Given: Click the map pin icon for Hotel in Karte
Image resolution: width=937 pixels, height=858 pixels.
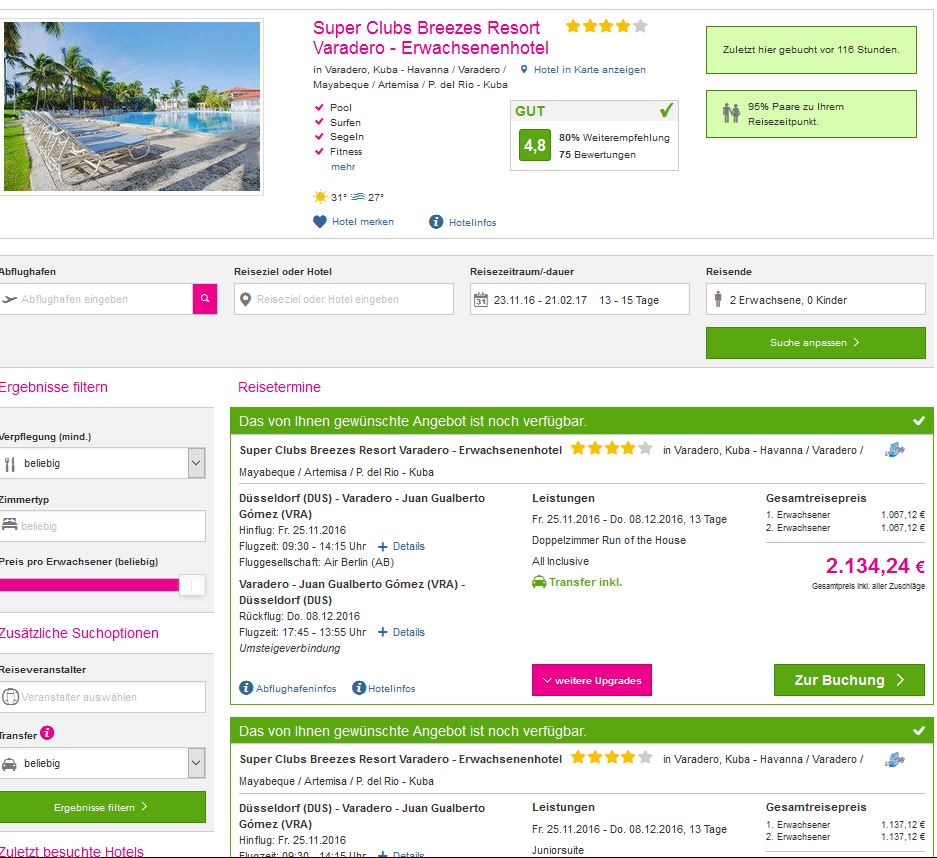Looking at the screenshot, I should coord(524,69).
